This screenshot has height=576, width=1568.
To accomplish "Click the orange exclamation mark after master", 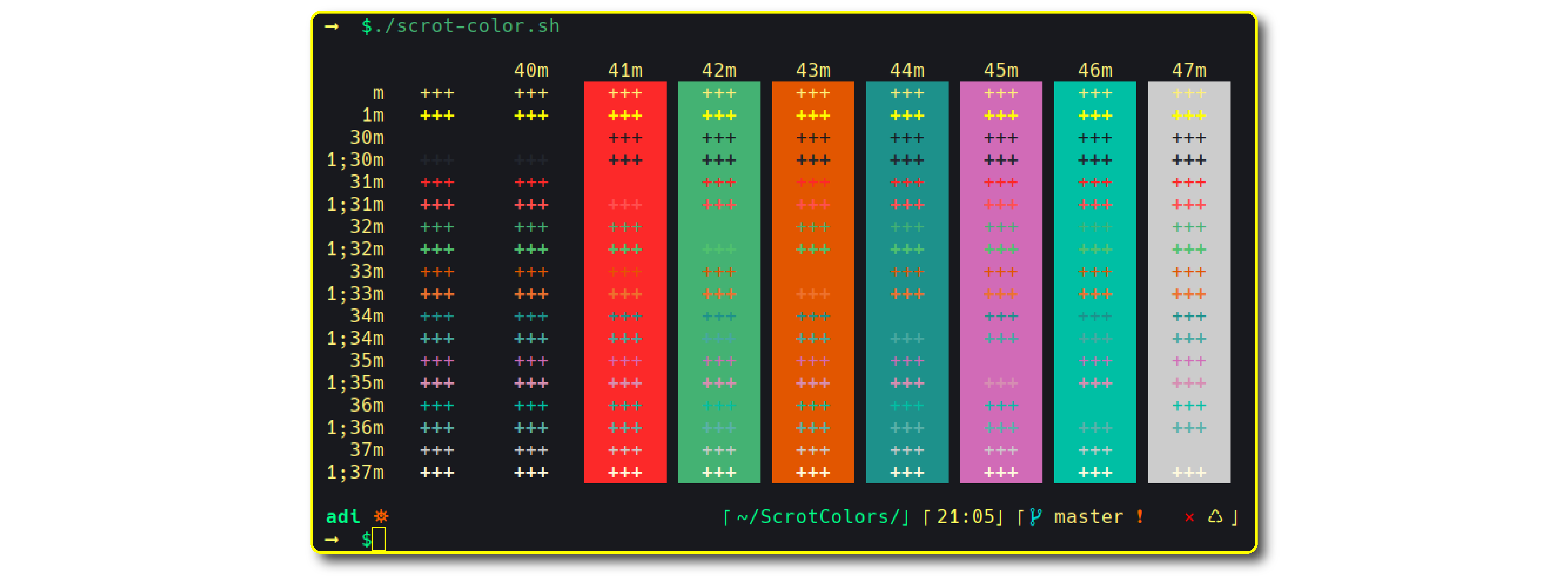I will click(x=1139, y=517).
